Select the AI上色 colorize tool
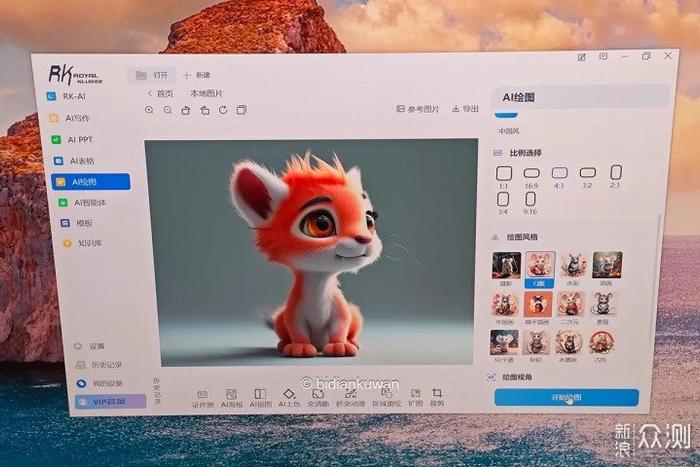The height and width of the screenshot is (467, 700). (x=289, y=397)
